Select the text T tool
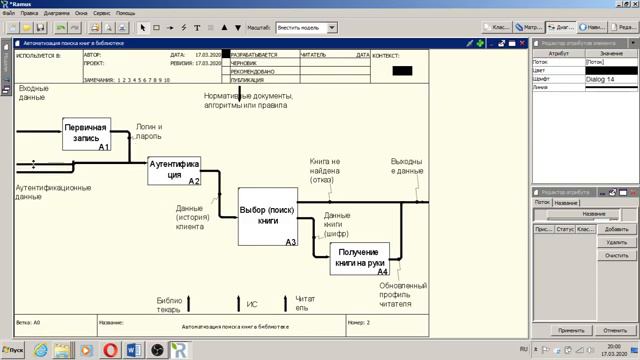 [x=197, y=28]
